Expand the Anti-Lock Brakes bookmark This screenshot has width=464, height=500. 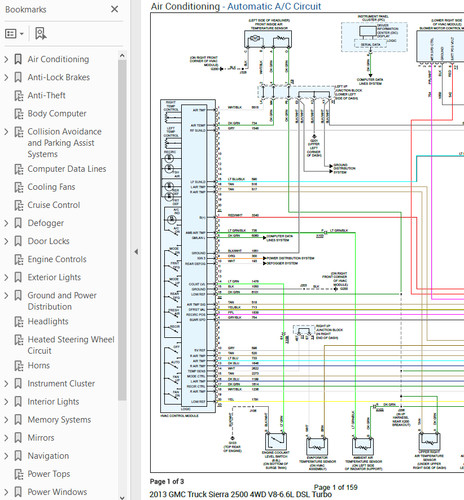click(x=6, y=77)
